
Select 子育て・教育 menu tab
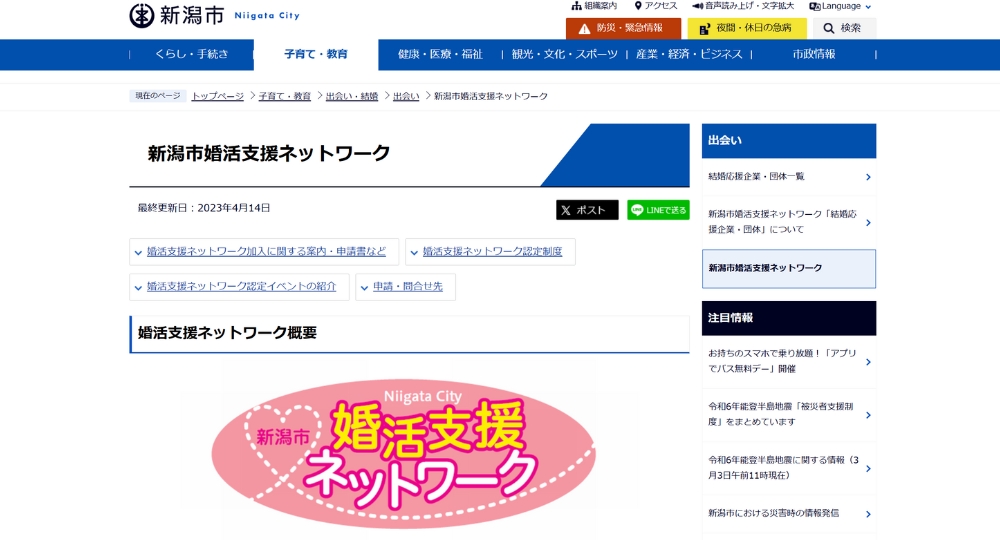pyautogui.click(x=316, y=54)
